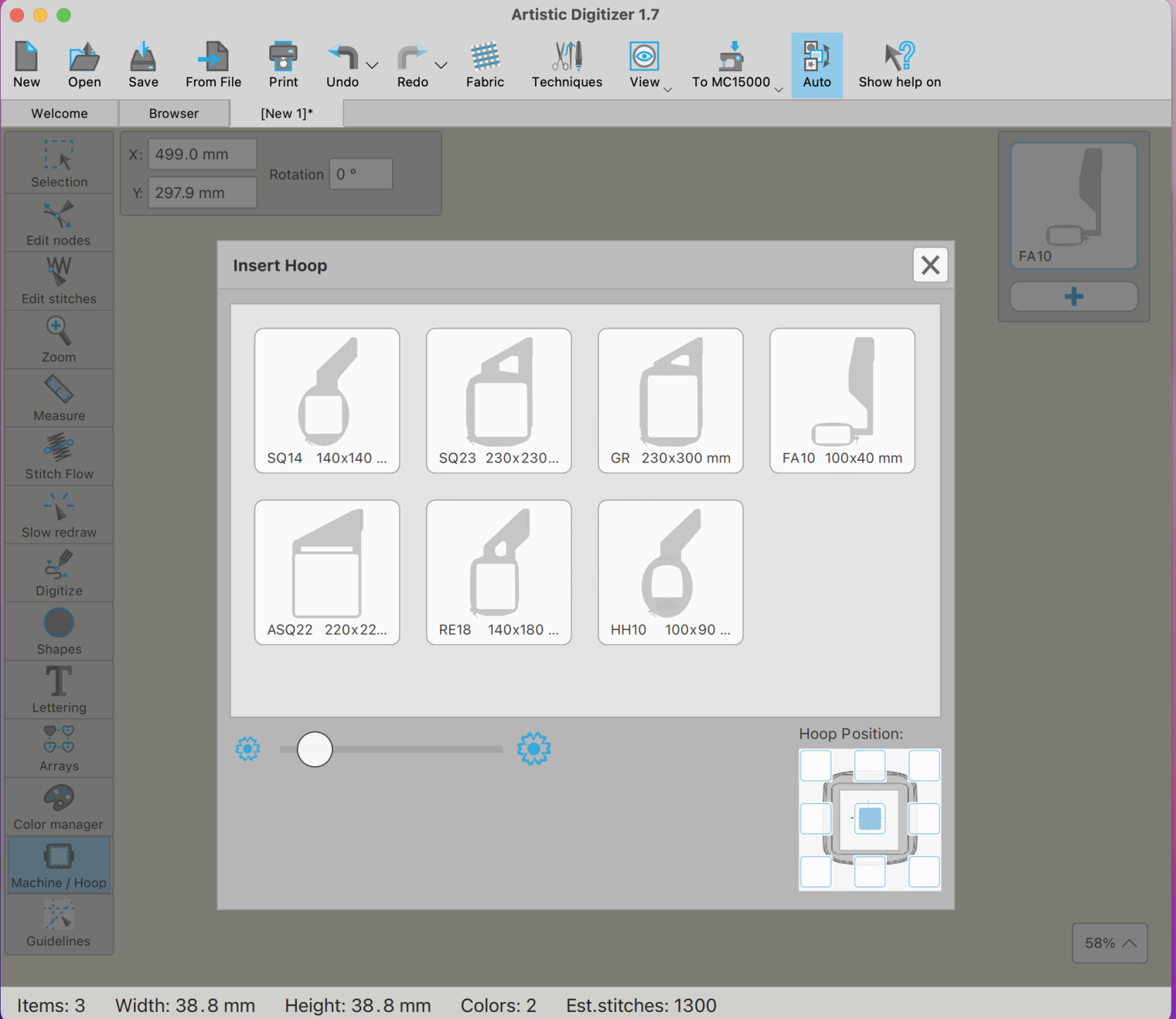1176x1019 pixels.
Task: Switch to the Welcome tab
Action: 59,113
